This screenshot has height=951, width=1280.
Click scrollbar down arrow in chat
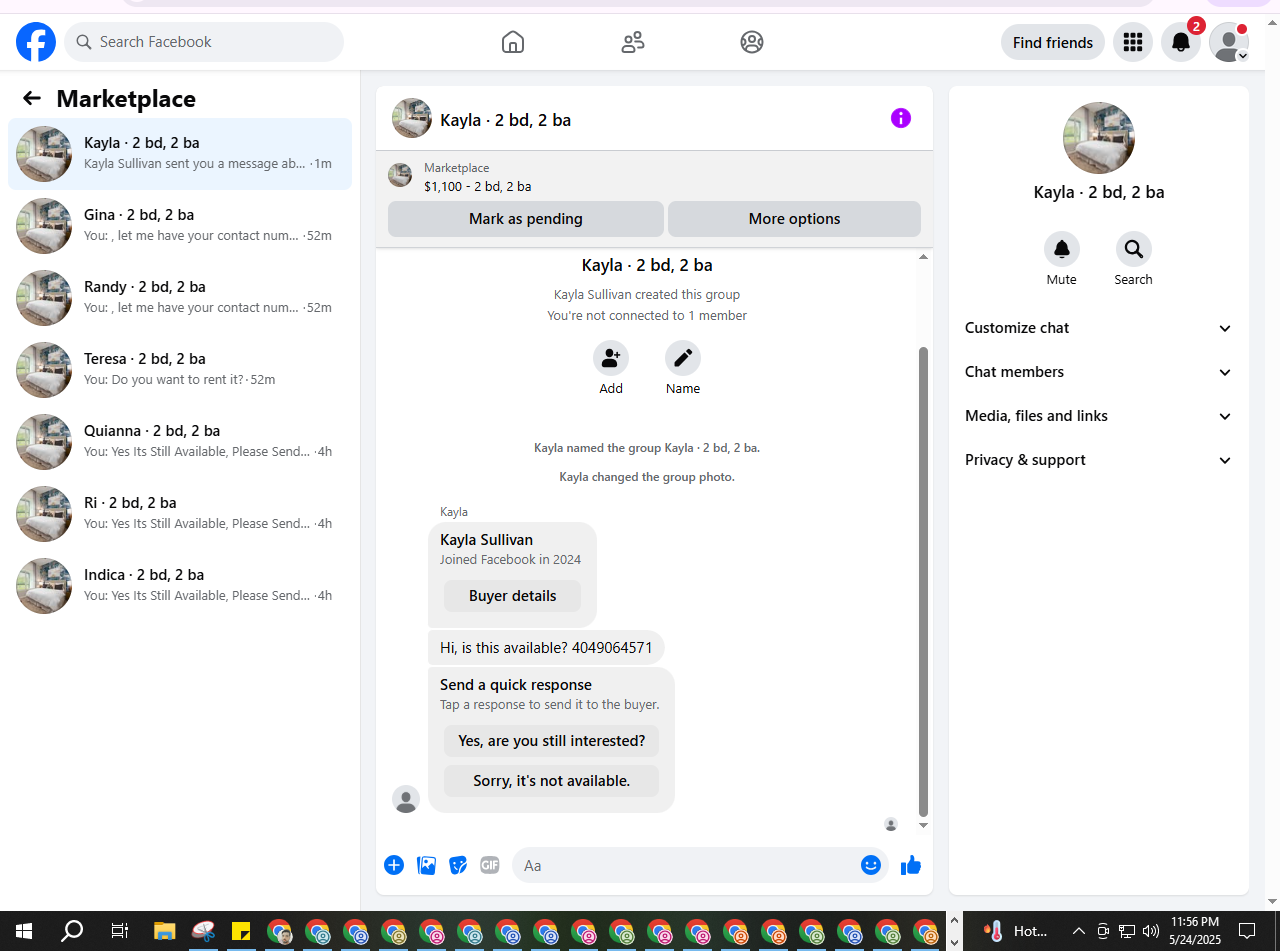pos(923,826)
